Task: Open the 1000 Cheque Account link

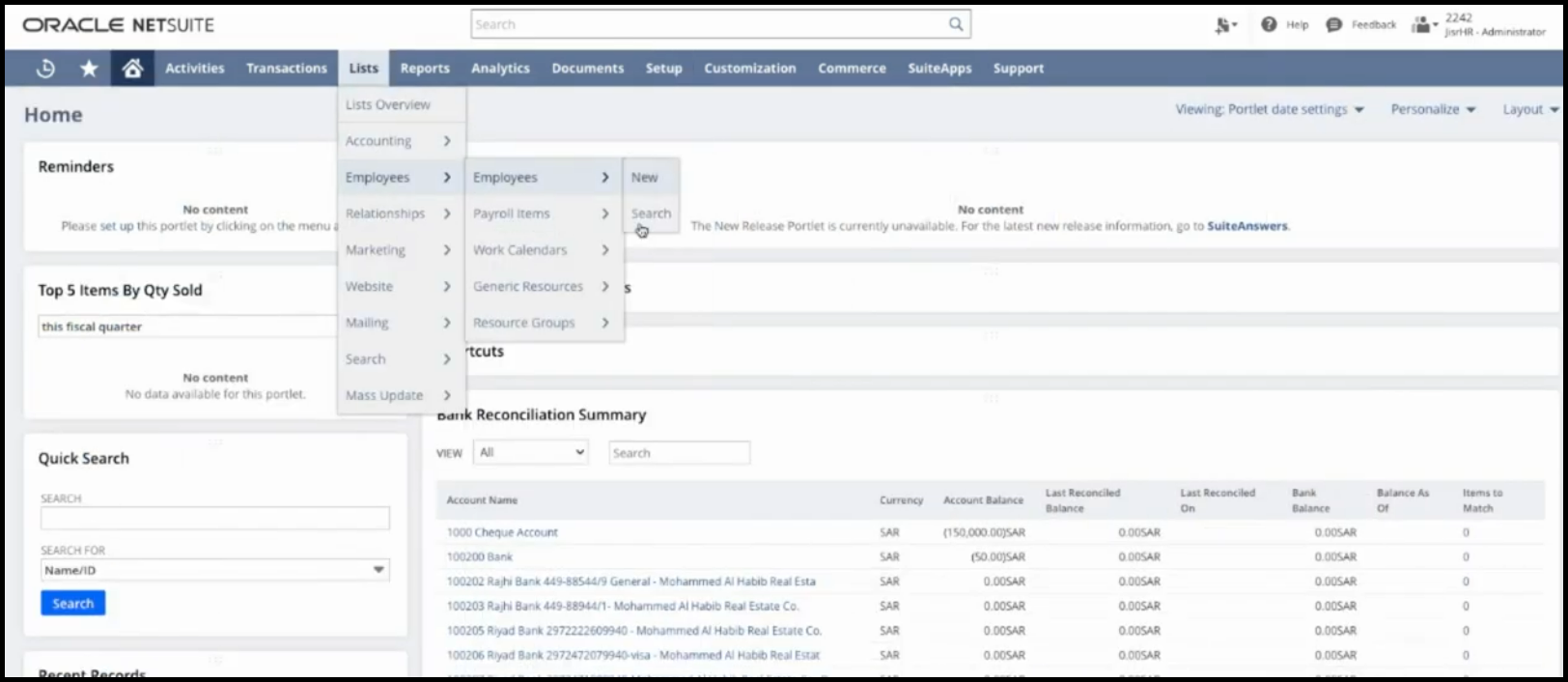Action: coord(502,532)
